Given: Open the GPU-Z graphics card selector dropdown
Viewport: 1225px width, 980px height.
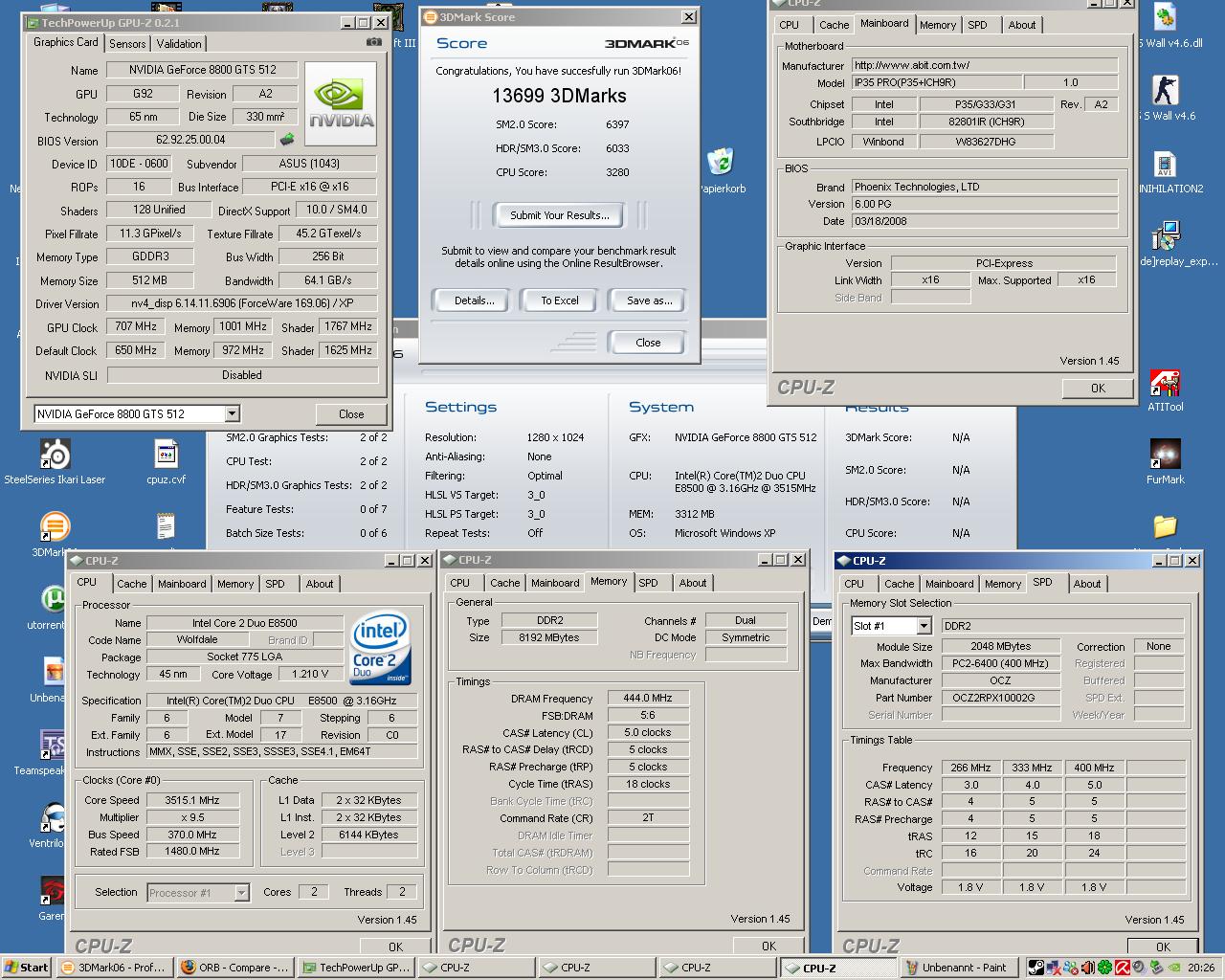Looking at the screenshot, I should (x=232, y=413).
